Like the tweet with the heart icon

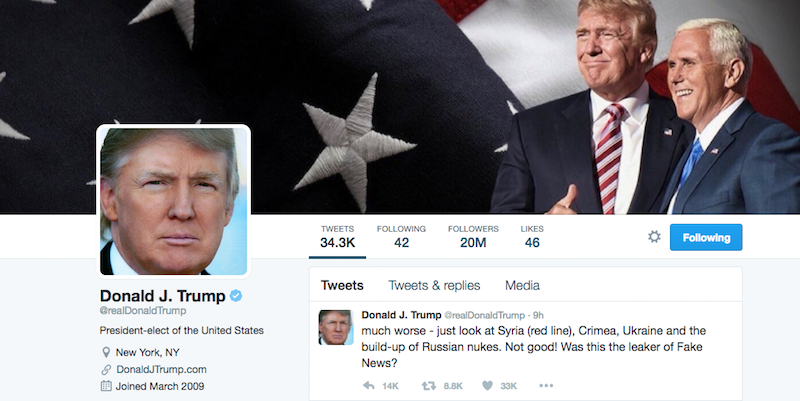coord(487,386)
